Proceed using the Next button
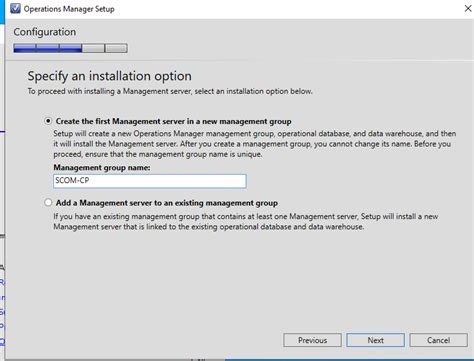 click(x=375, y=340)
